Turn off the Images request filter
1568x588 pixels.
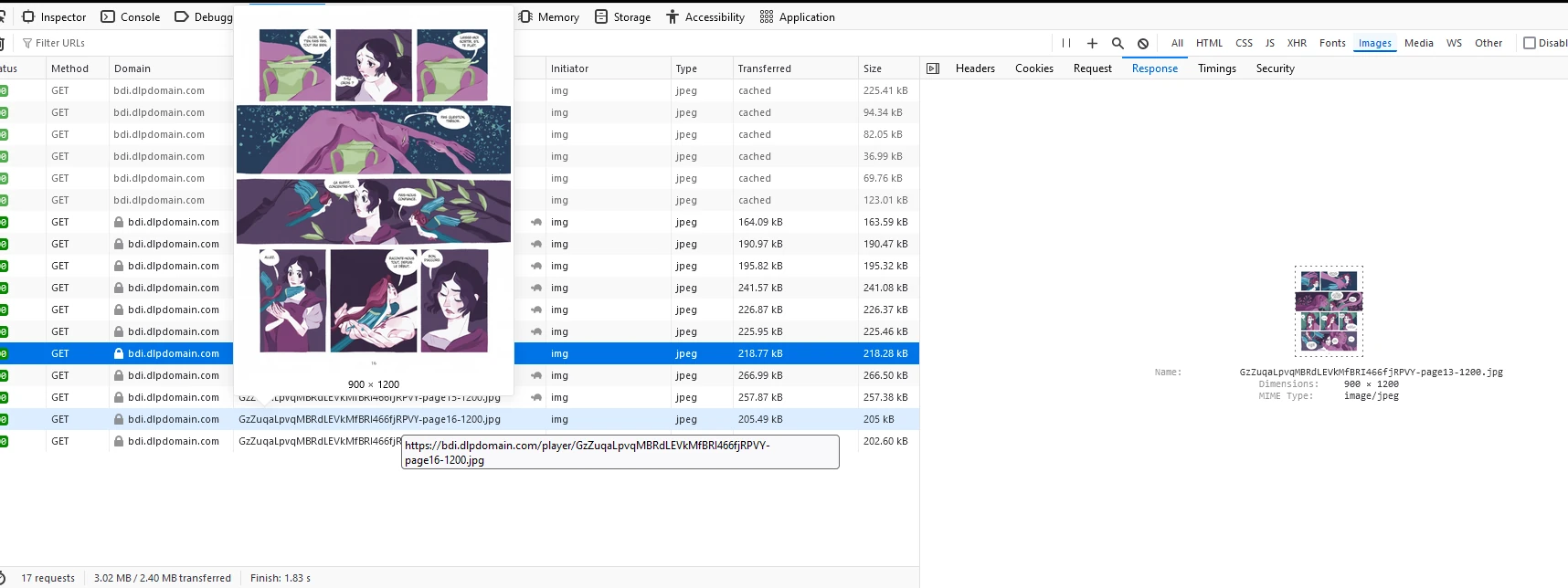[1374, 43]
